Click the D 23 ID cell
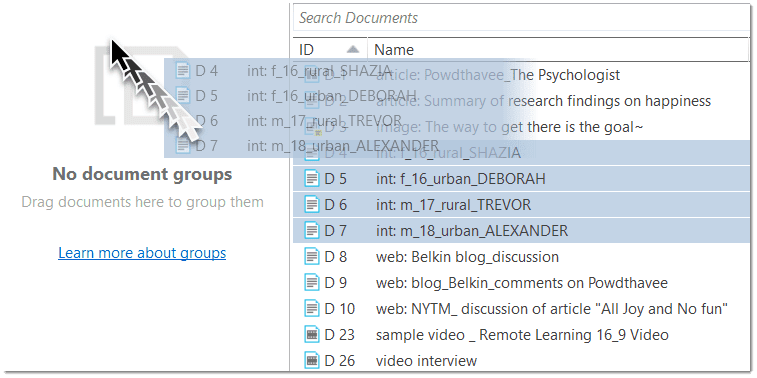757x378 pixels. 339,335
